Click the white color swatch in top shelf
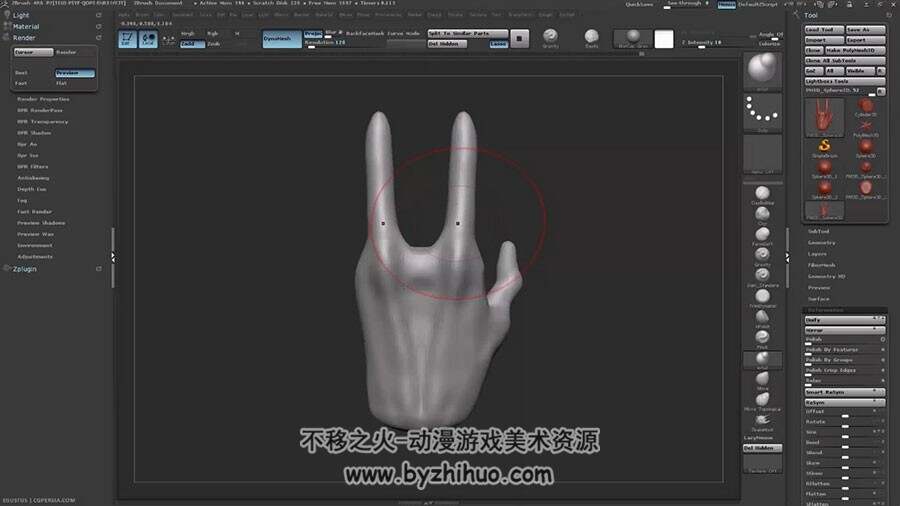The image size is (900, 506). pyautogui.click(x=664, y=38)
